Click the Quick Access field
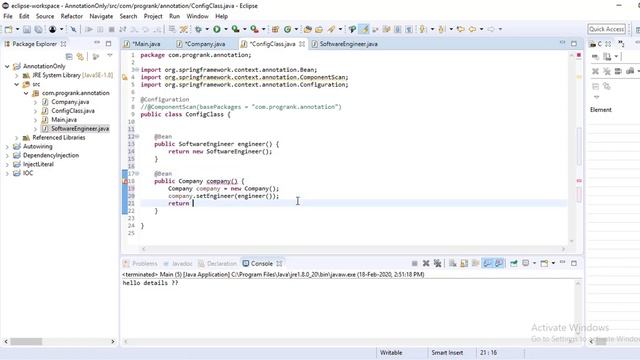The width and height of the screenshot is (640, 360). [607, 29]
